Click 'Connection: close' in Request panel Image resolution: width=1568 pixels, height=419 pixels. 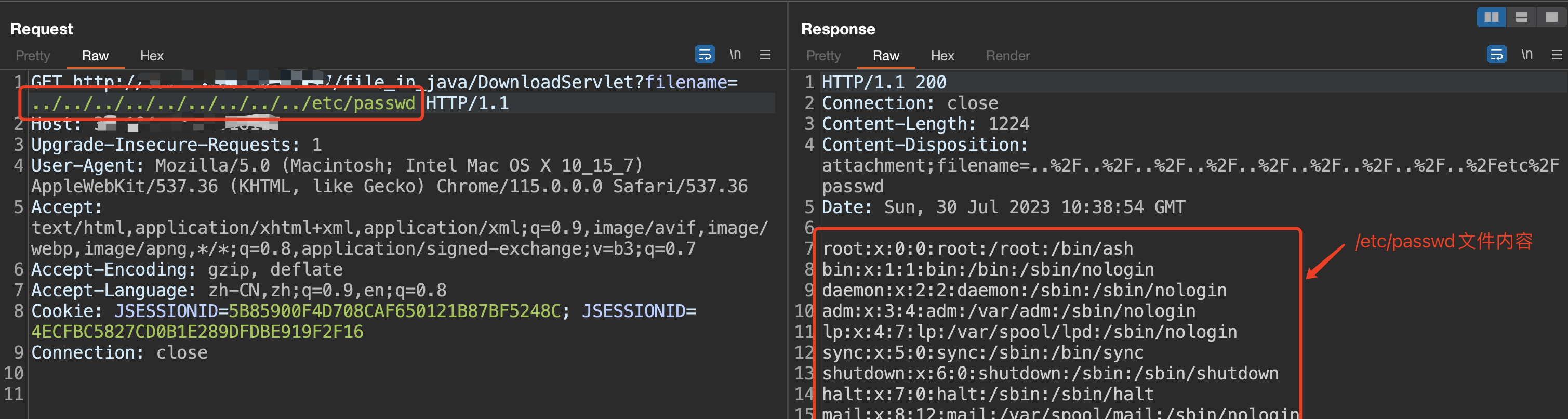[119, 352]
